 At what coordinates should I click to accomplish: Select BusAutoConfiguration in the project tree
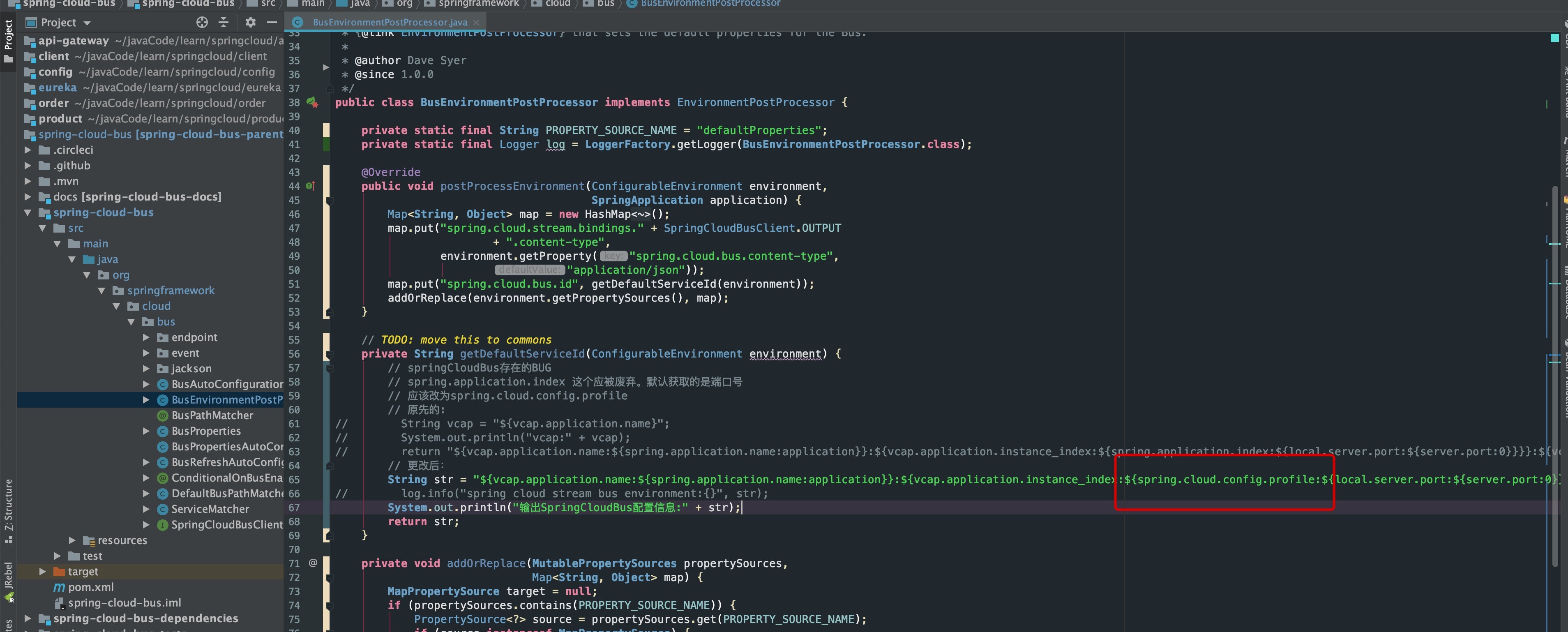pyautogui.click(x=227, y=384)
